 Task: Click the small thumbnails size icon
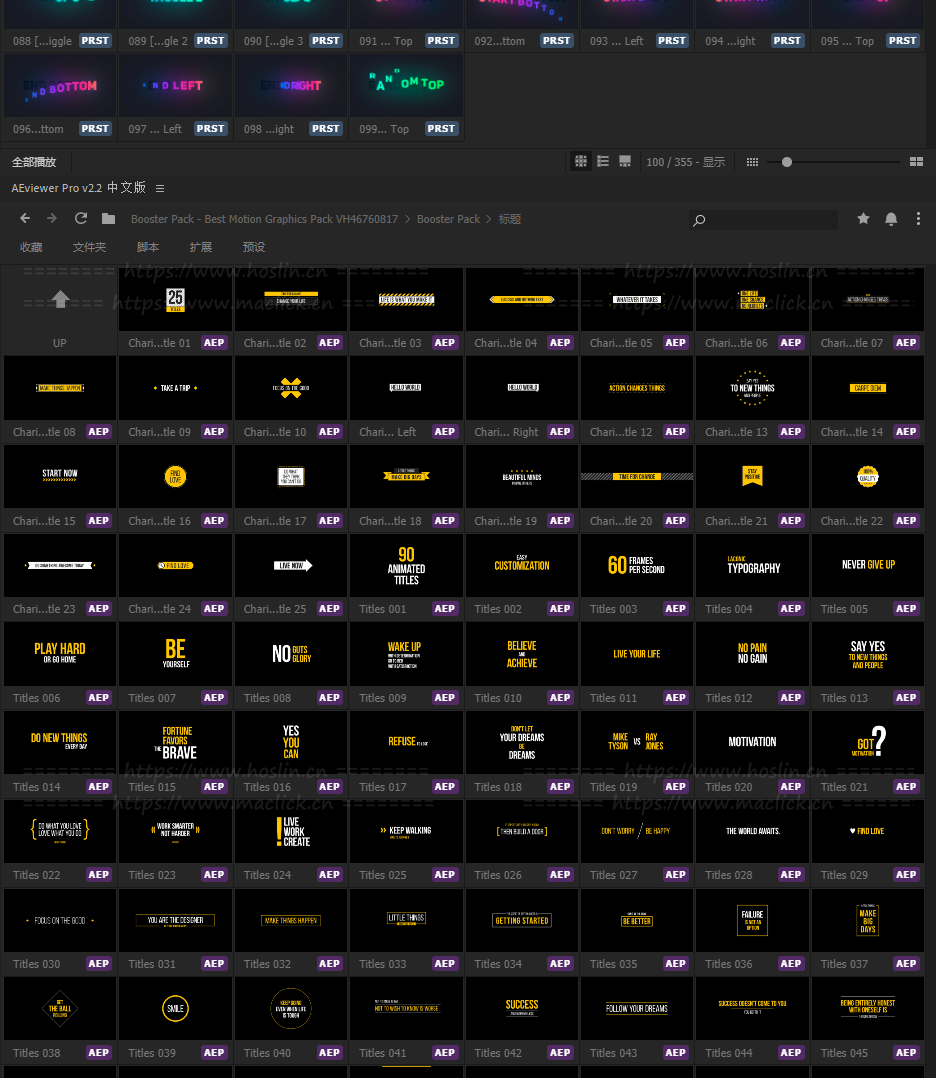(752, 162)
